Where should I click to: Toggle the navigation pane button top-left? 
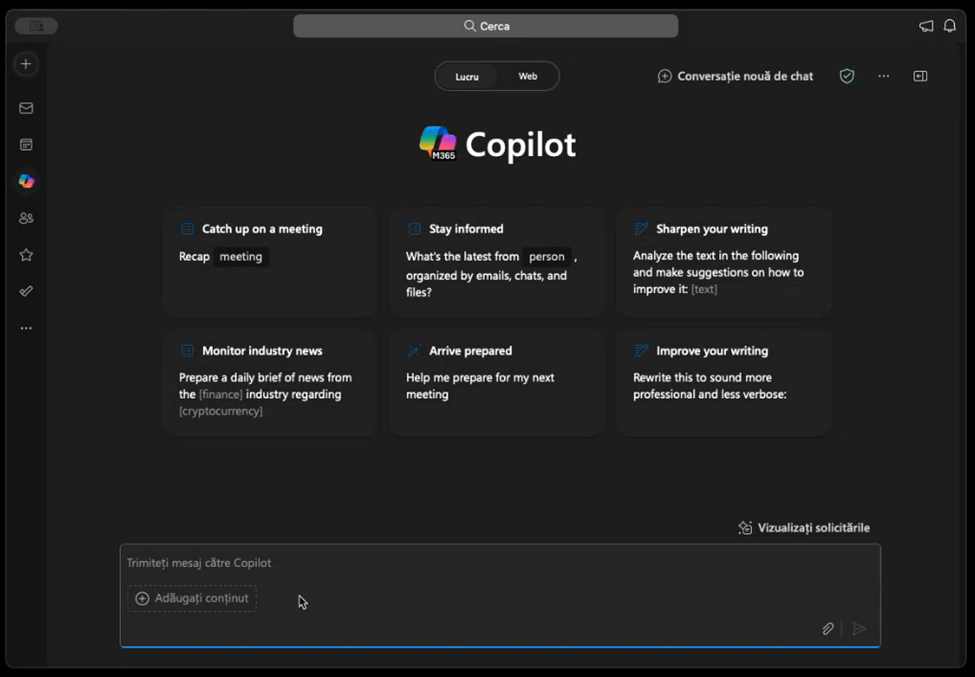click(x=36, y=25)
